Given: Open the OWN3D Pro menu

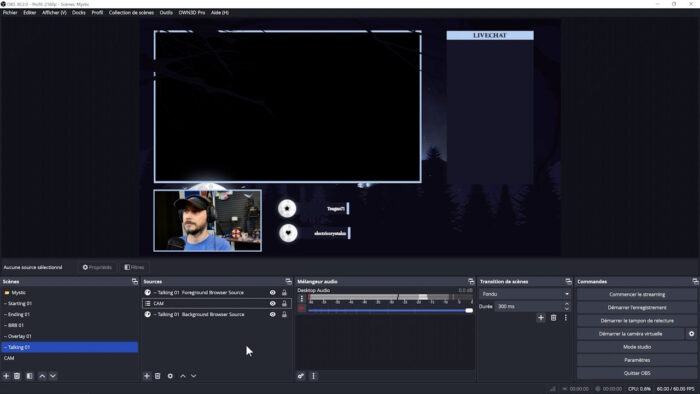Looking at the screenshot, I should click(x=192, y=12).
